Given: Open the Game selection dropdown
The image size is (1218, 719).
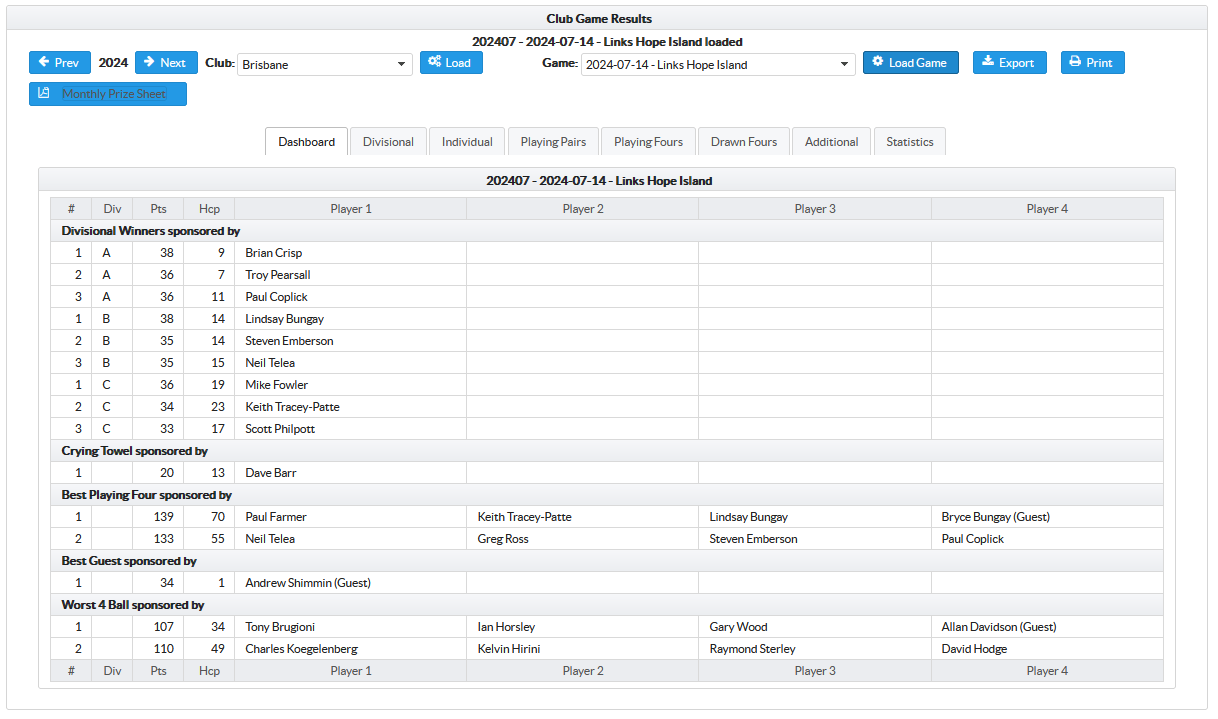Looking at the screenshot, I should tap(717, 65).
